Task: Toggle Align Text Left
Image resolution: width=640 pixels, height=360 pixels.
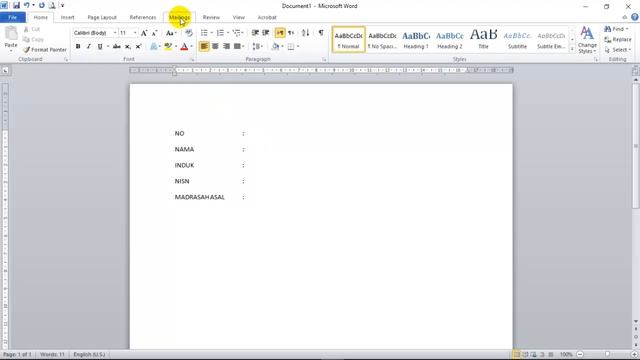Action: [x=204, y=47]
